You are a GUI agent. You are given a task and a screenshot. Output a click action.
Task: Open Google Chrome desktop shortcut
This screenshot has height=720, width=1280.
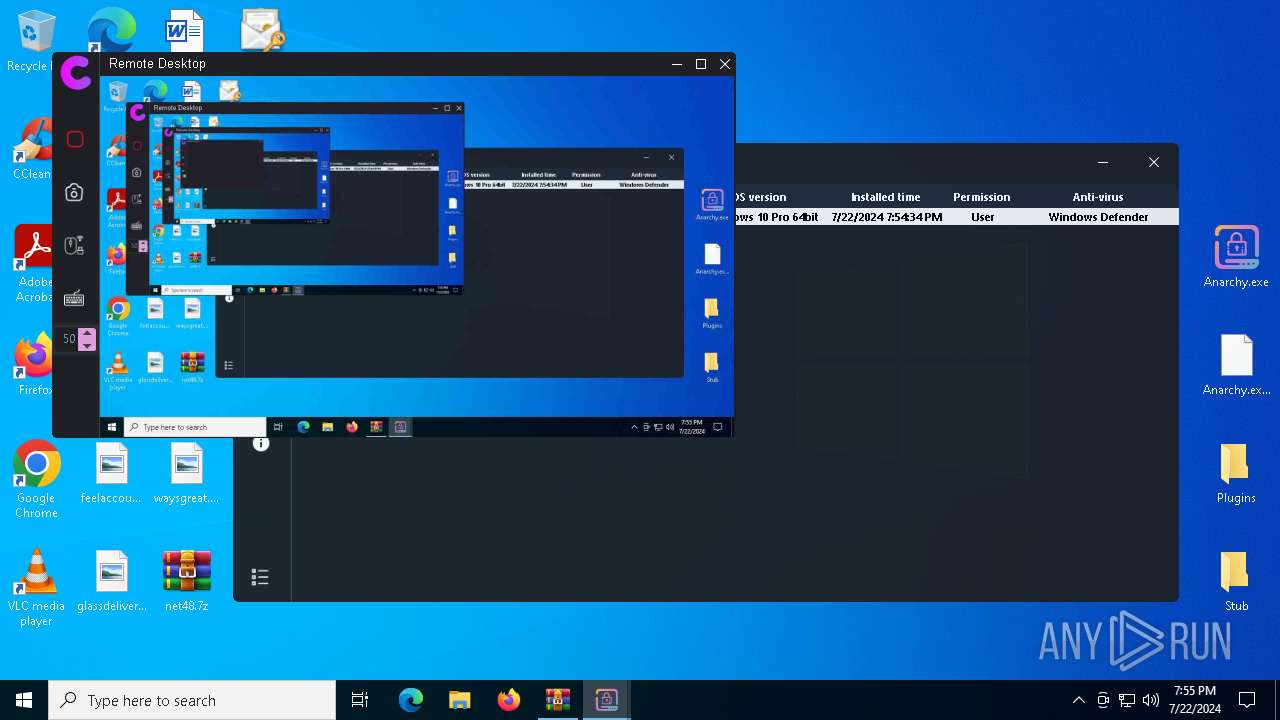[x=36, y=481]
